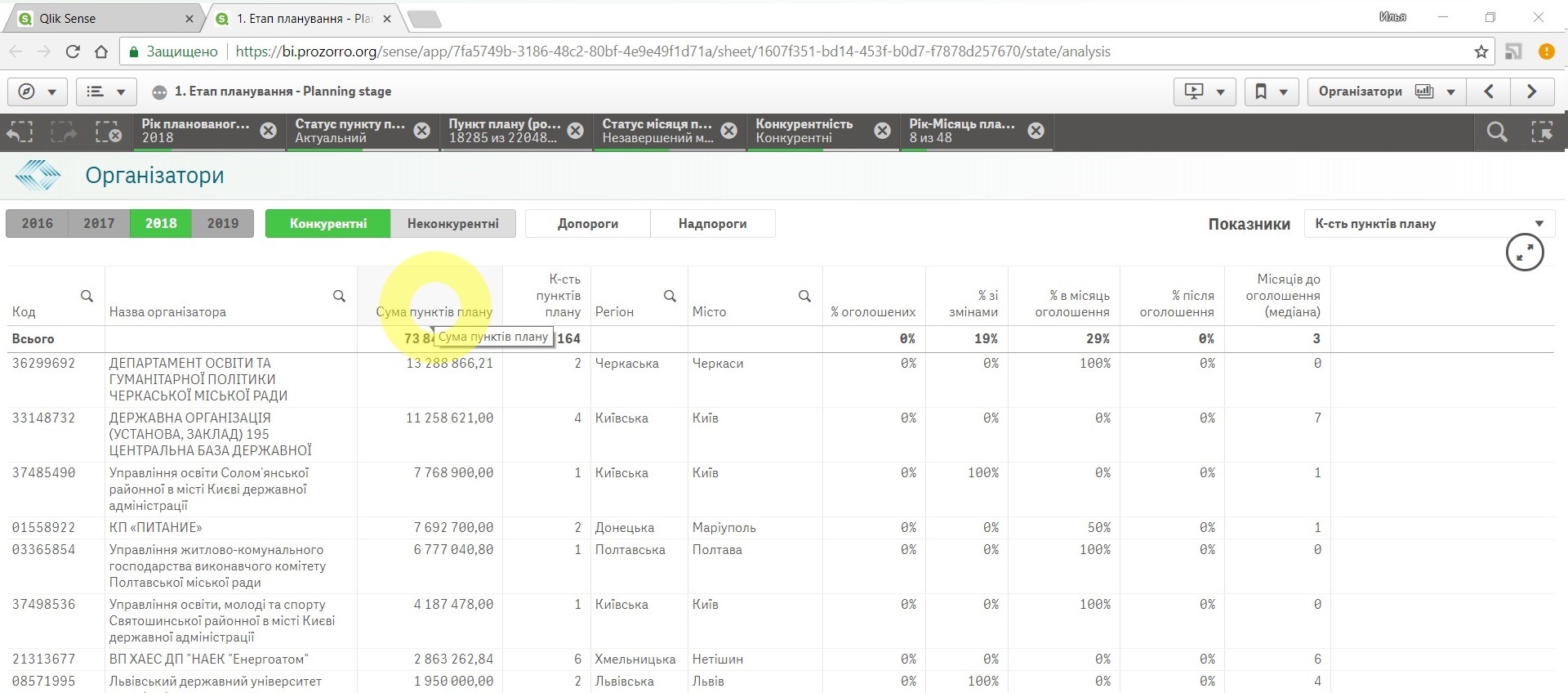Click the browser address bar URL
The height and width of the screenshot is (693, 1568).
[x=672, y=51]
